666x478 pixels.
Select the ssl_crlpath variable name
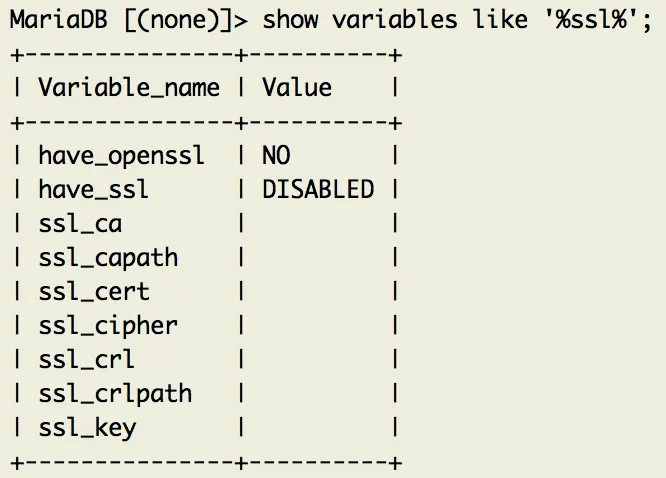click(115, 394)
